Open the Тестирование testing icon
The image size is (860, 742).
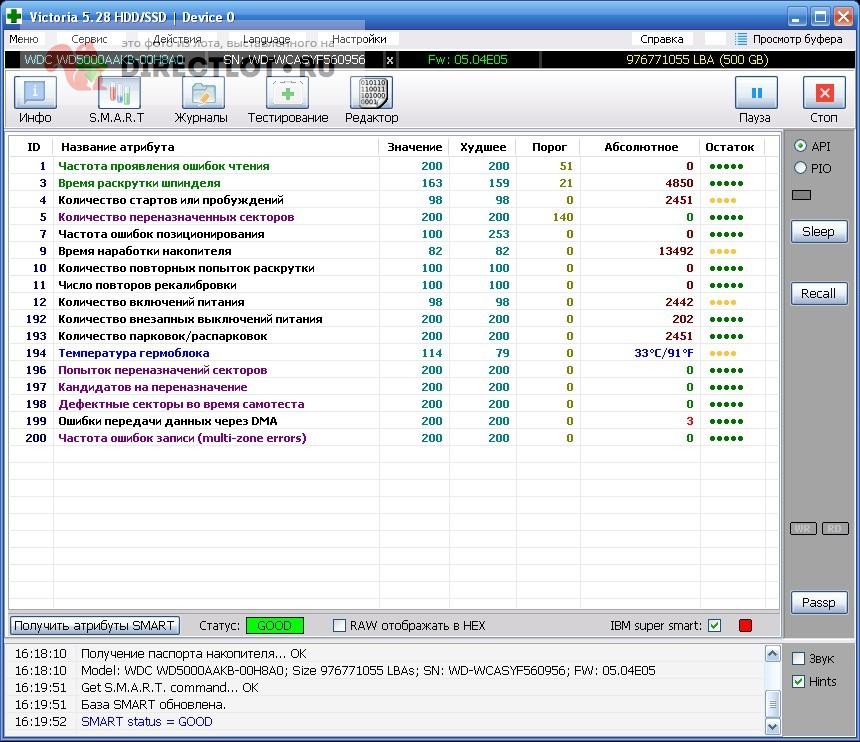pyautogui.click(x=287, y=93)
